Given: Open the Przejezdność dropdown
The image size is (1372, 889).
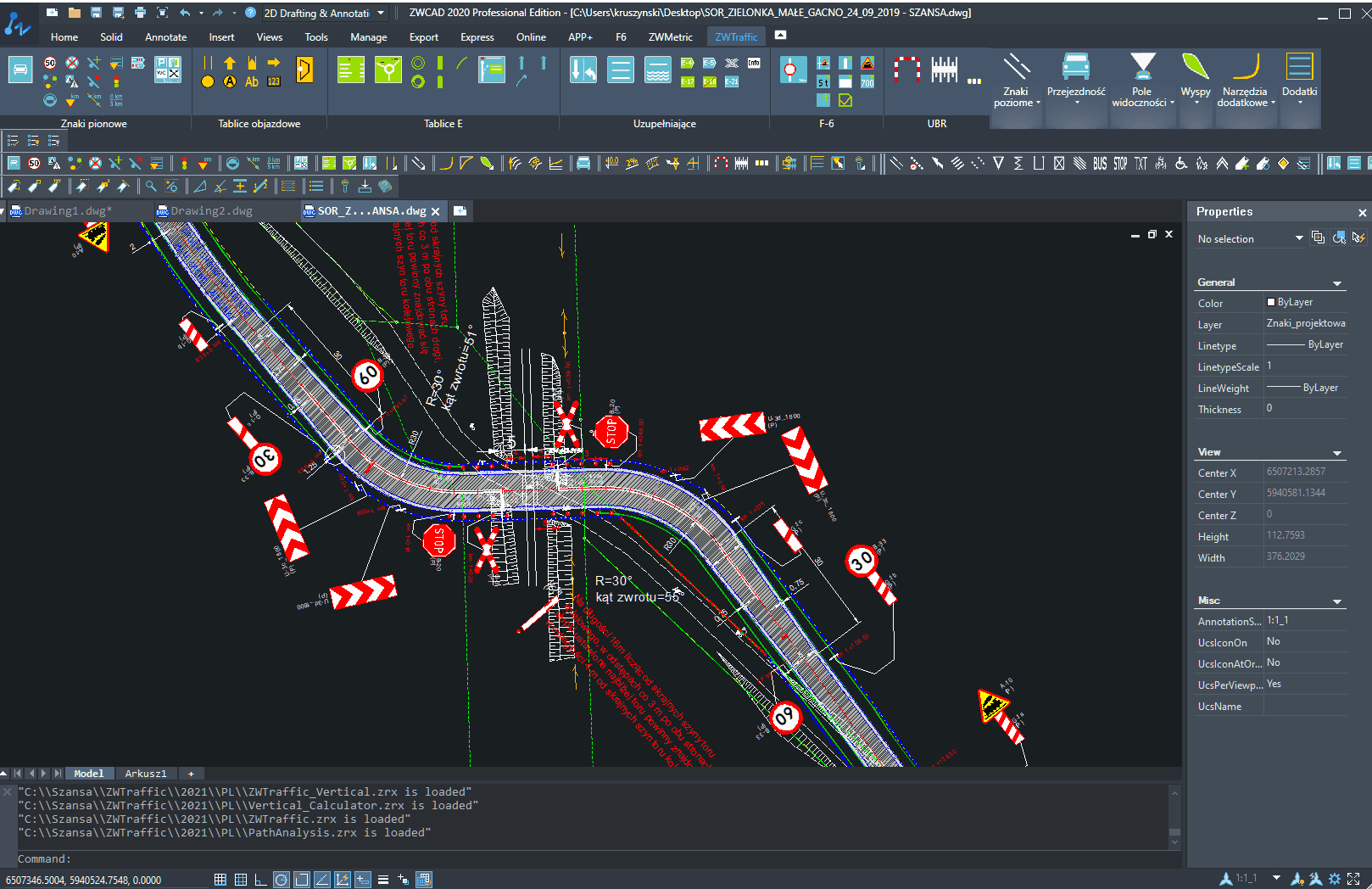Looking at the screenshot, I should tap(1076, 88).
